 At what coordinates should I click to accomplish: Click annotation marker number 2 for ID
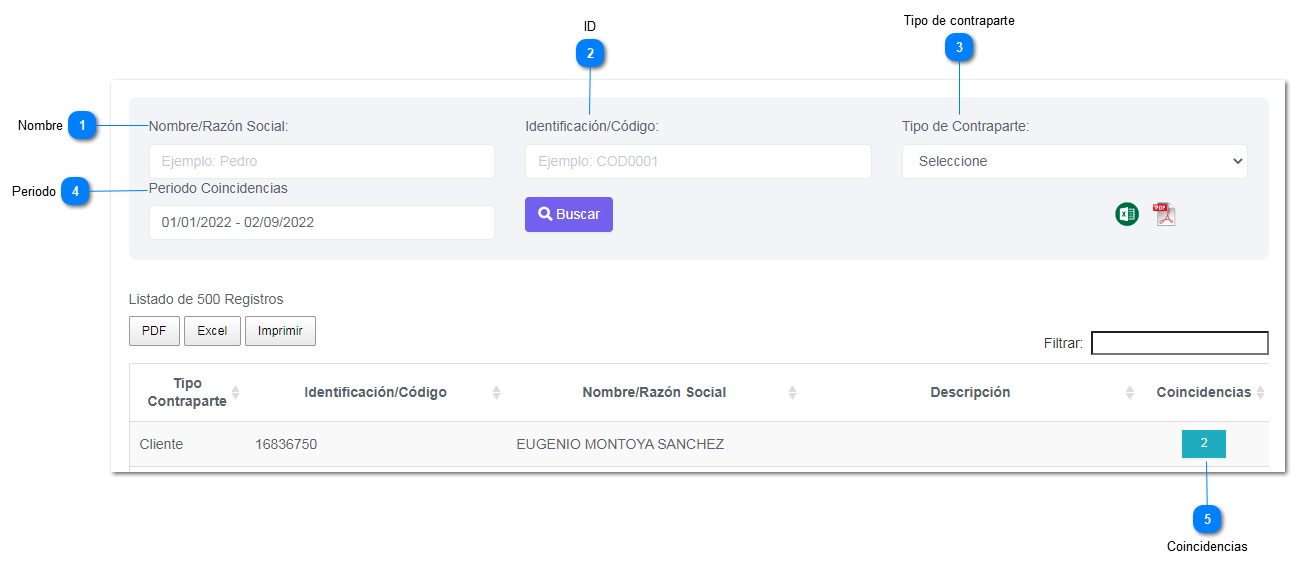tap(590, 54)
